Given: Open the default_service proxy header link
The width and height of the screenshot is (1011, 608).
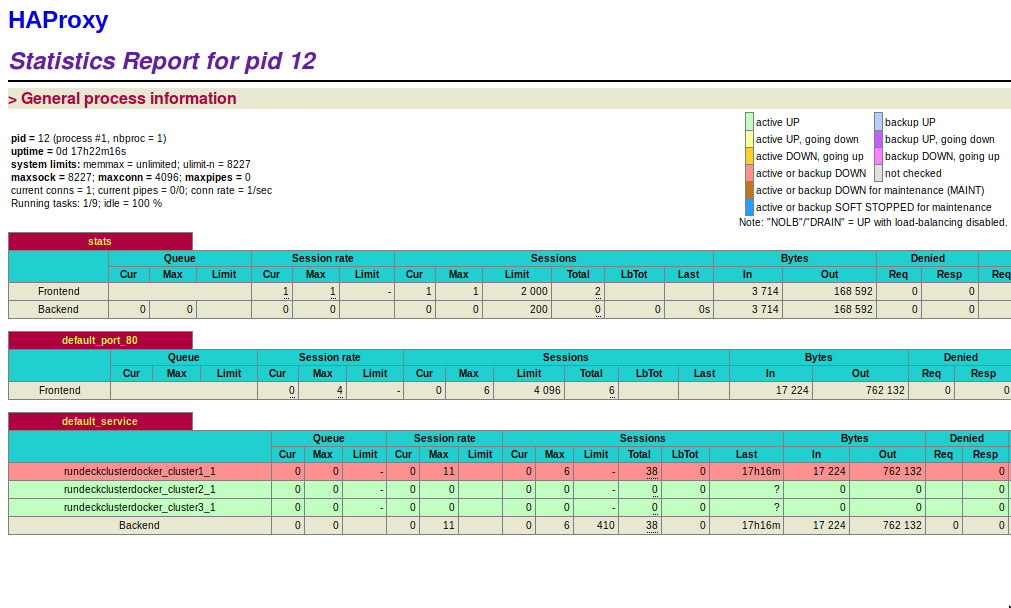Looking at the screenshot, I should tap(100, 421).
